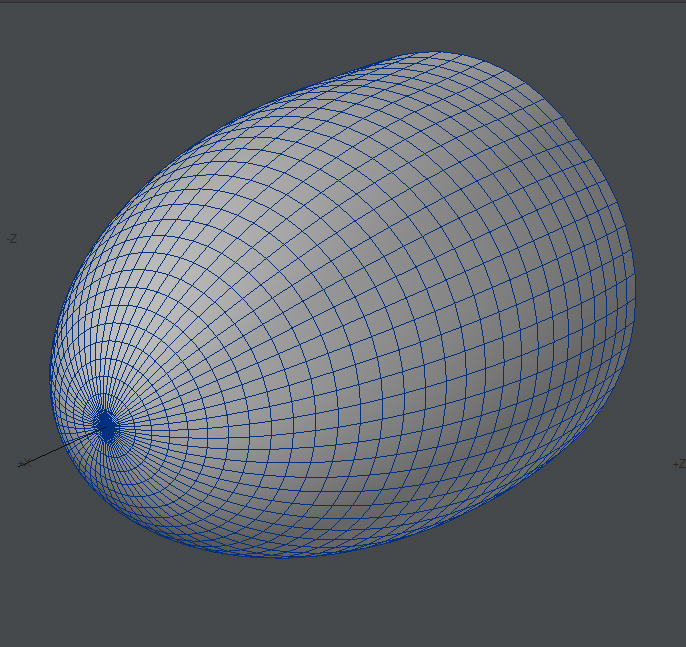Click the blunt right end of the egg

(632, 300)
